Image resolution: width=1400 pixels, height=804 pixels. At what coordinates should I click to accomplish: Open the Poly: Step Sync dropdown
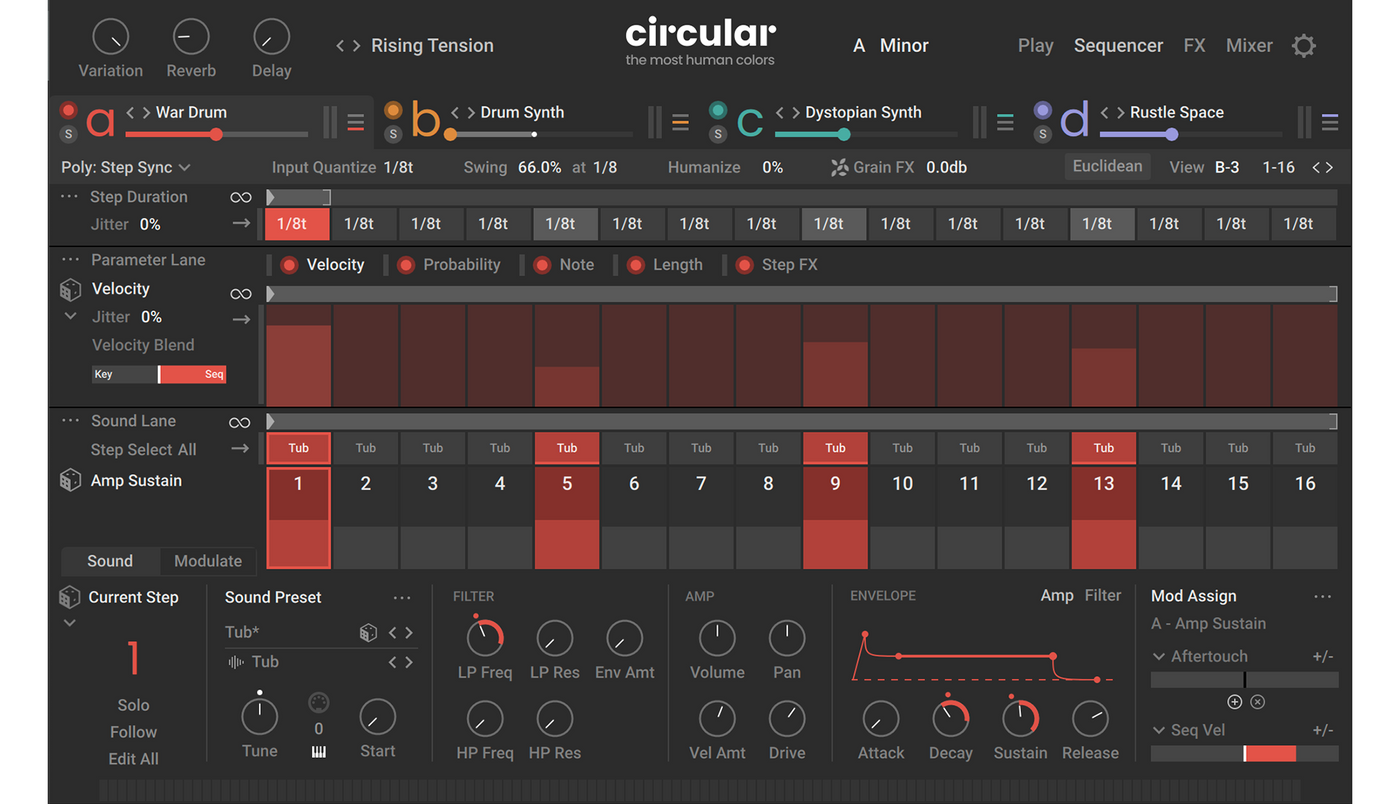pos(126,168)
